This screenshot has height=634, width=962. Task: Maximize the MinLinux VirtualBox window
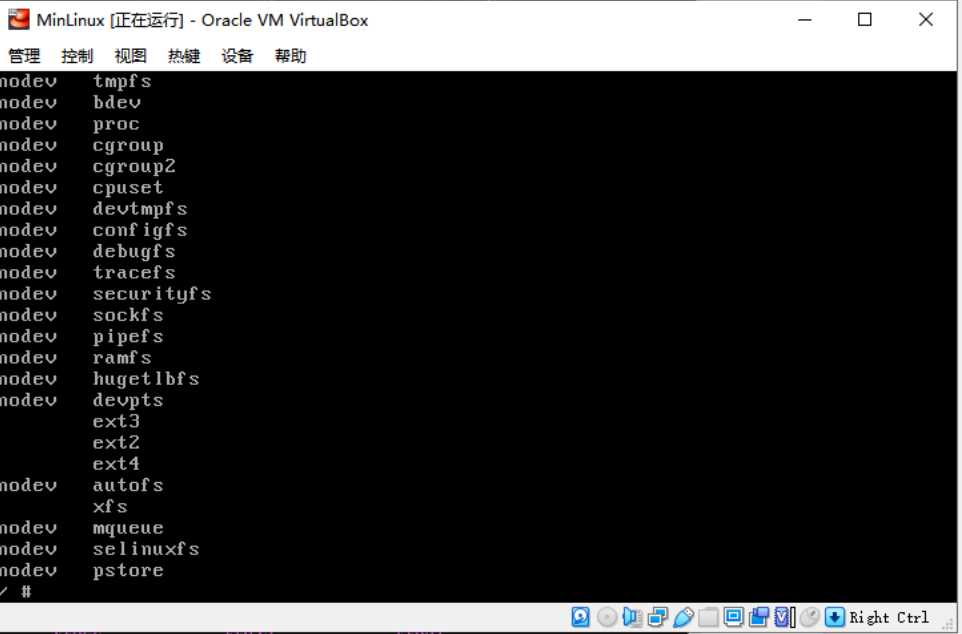pyautogui.click(x=864, y=20)
